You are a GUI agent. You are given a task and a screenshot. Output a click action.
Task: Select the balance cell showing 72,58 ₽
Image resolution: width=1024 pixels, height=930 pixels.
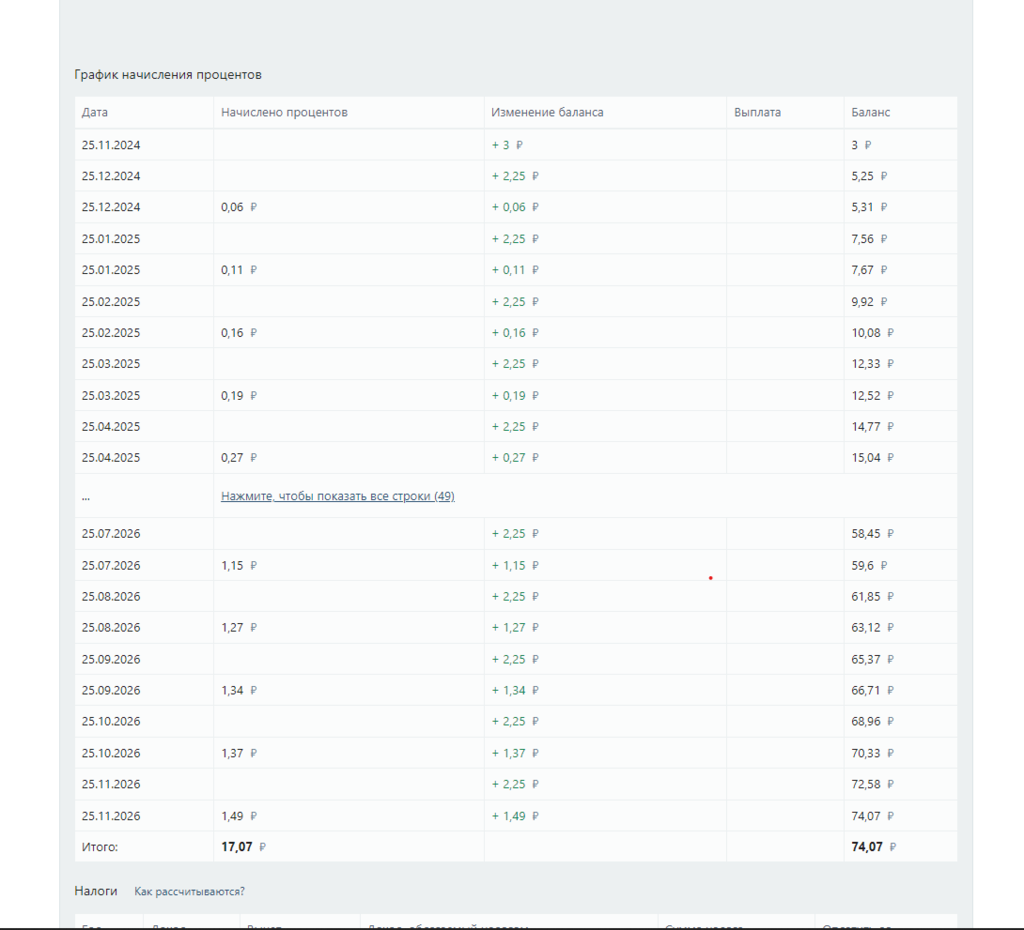(x=872, y=784)
